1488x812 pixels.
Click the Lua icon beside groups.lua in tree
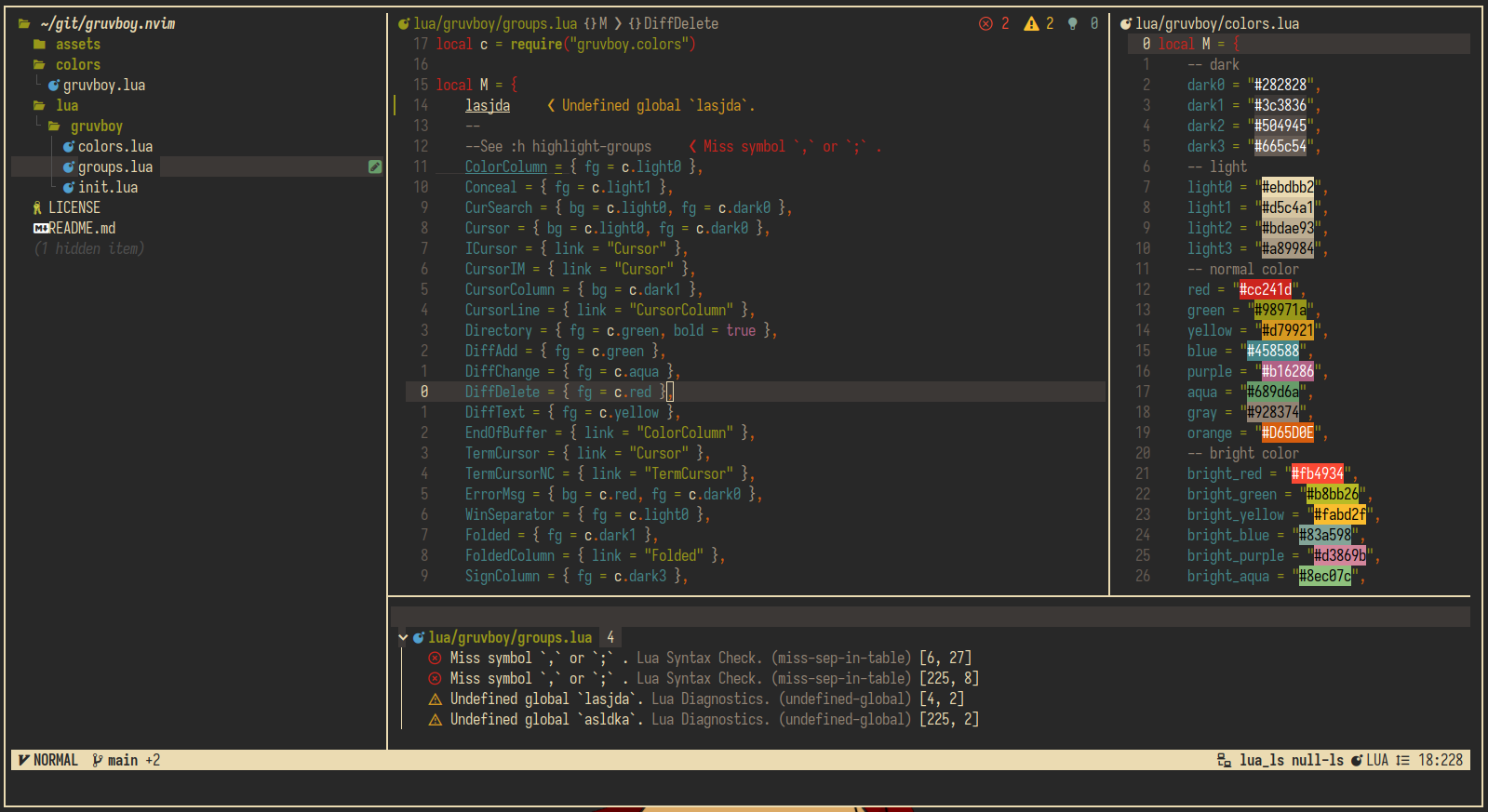69,167
